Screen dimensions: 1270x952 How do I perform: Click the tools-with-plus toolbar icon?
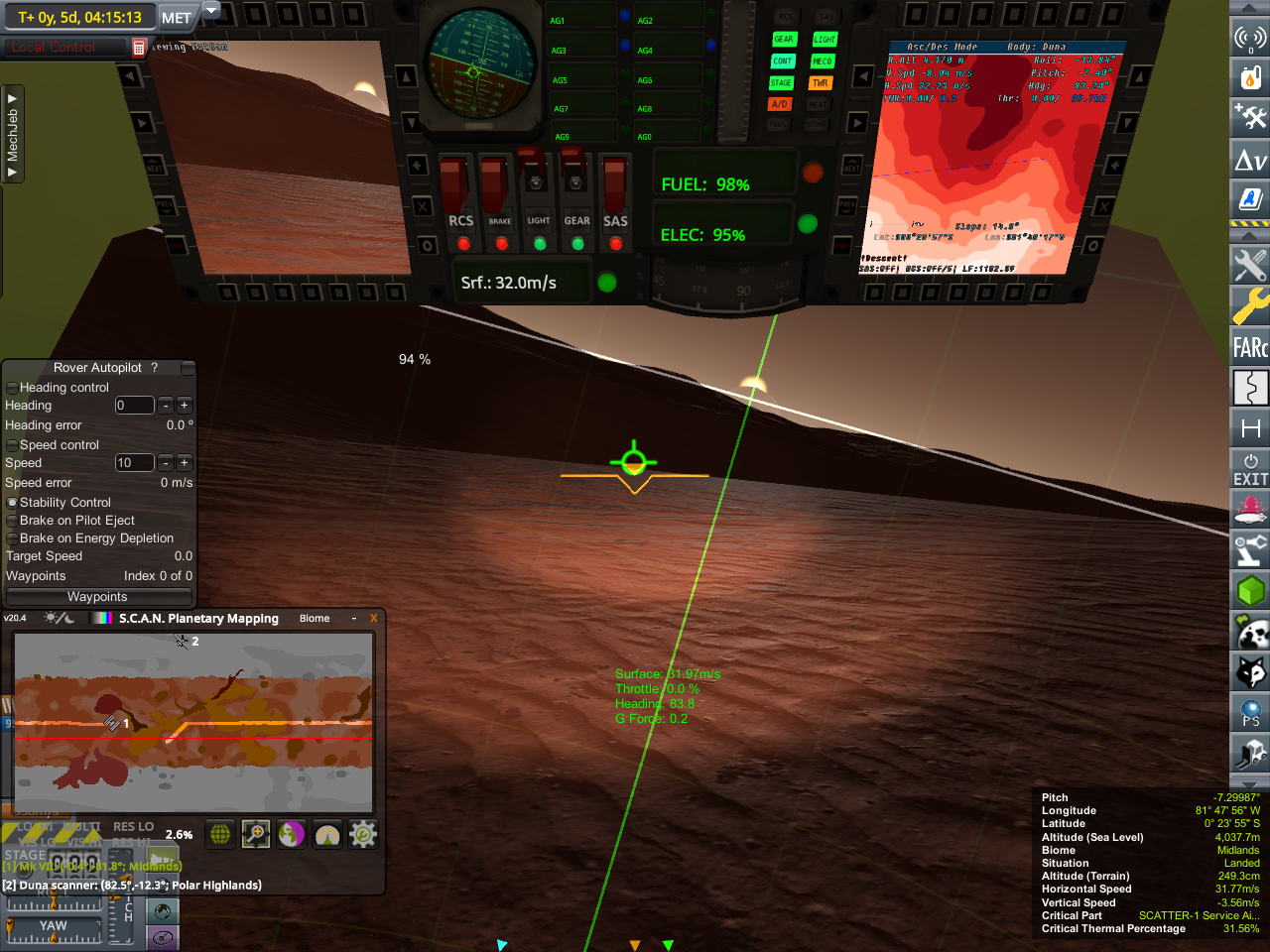[1249, 117]
